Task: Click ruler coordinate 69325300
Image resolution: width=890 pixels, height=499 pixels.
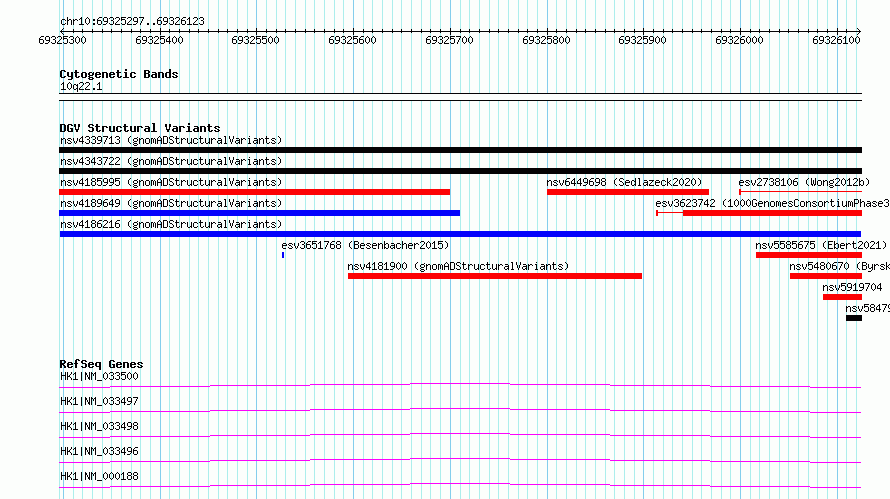Action: pyautogui.click(x=62, y=40)
